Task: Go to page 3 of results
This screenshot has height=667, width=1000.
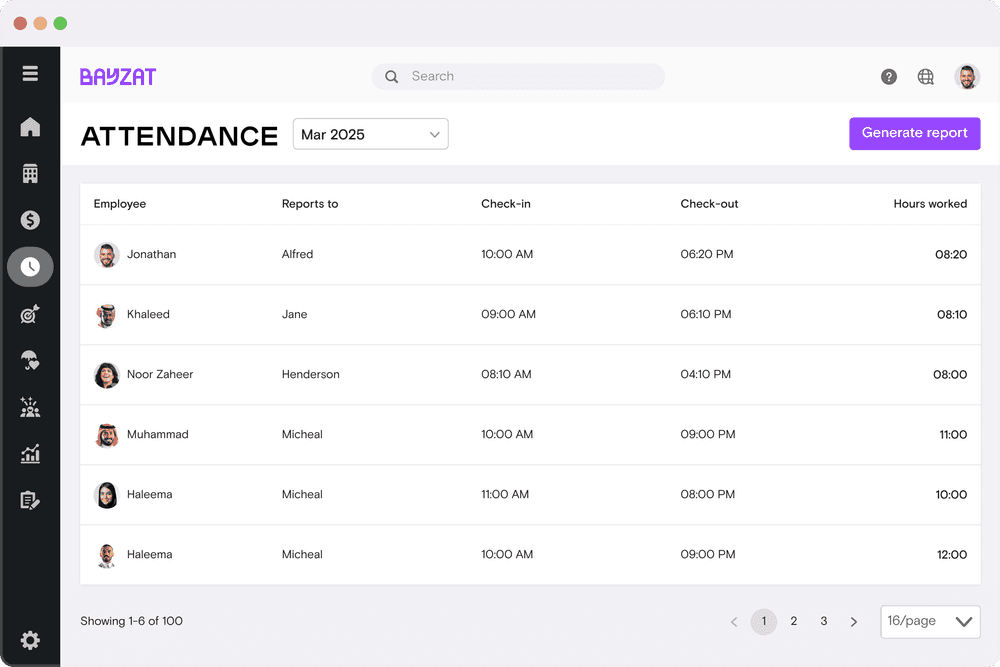Action: click(823, 621)
